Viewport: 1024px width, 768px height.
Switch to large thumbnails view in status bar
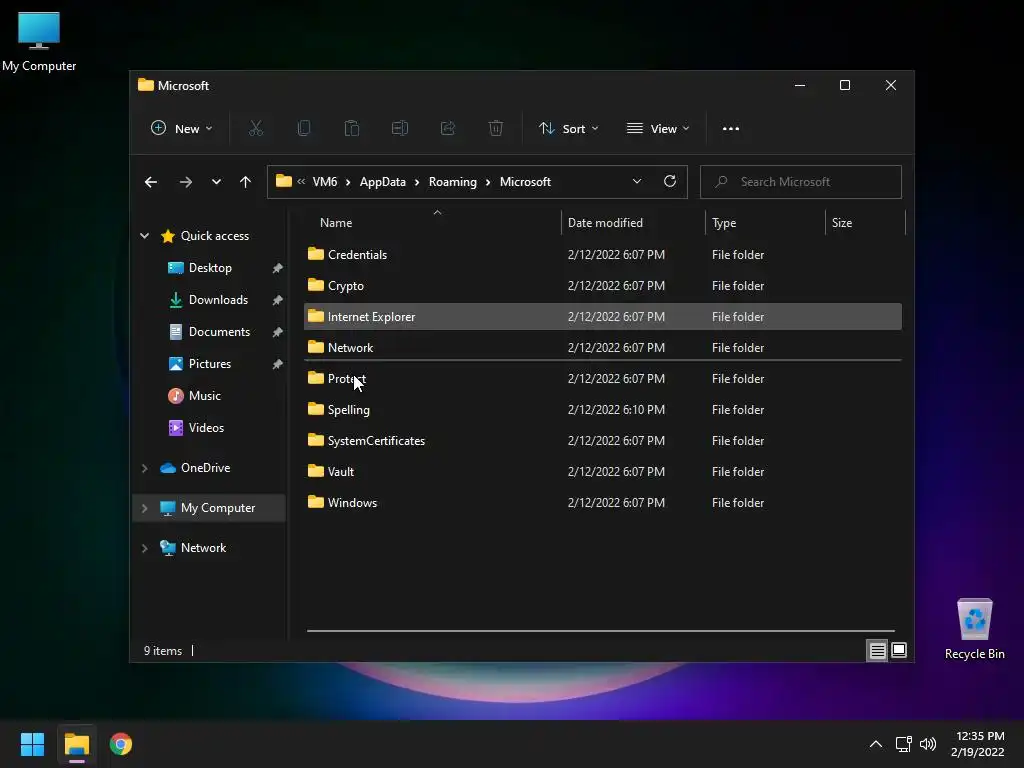tap(899, 650)
